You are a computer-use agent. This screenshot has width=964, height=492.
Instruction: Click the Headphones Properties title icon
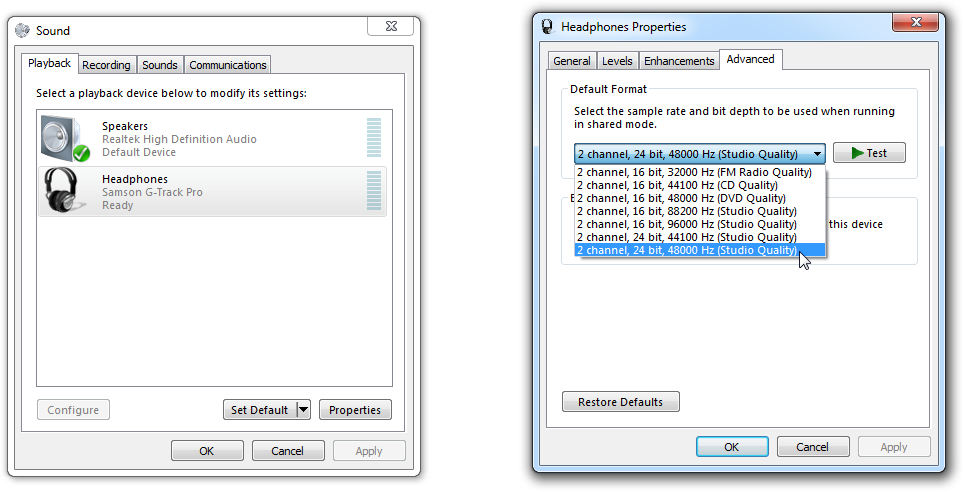pyautogui.click(x=547, y=27)
